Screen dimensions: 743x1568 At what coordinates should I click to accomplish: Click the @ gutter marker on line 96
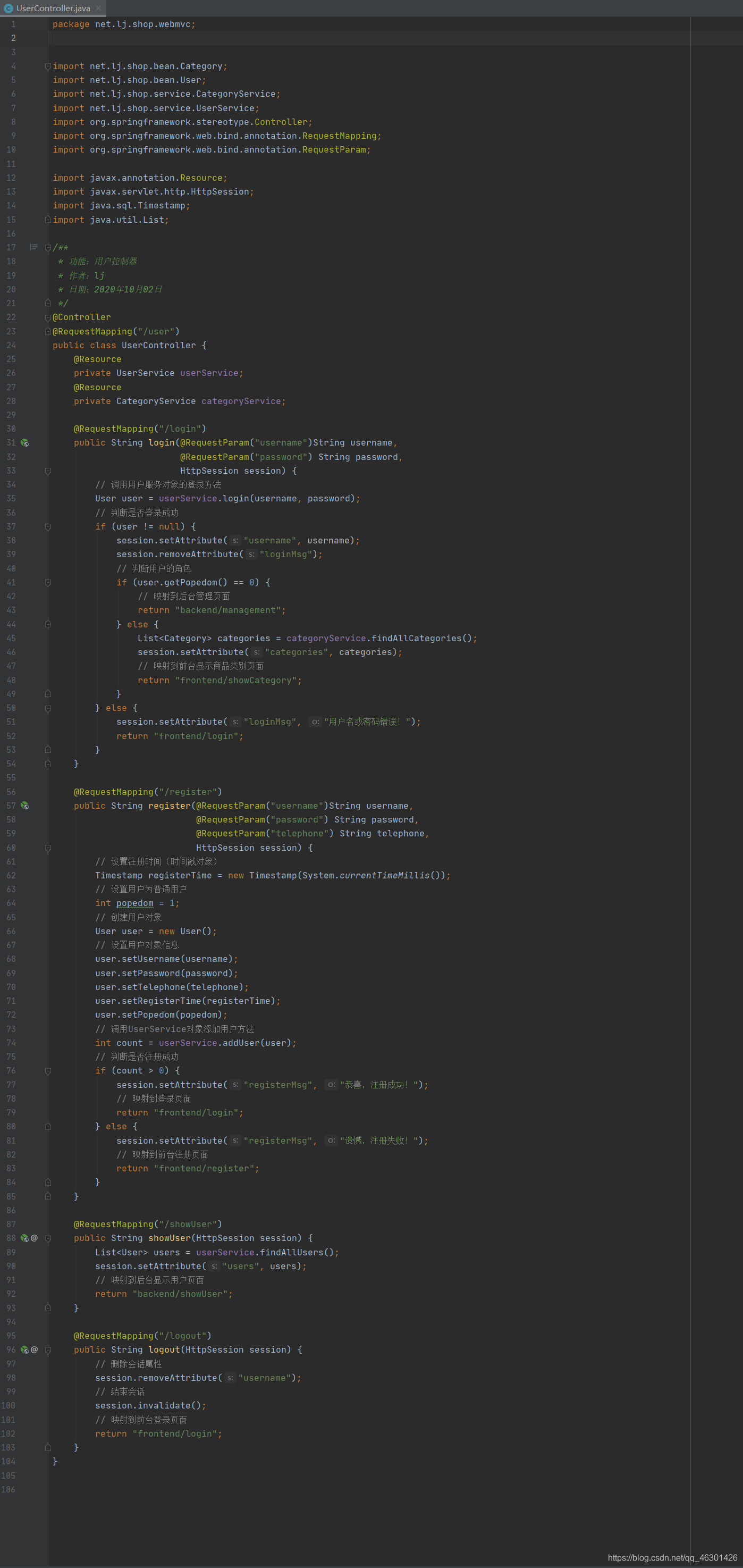[34, 1349]
